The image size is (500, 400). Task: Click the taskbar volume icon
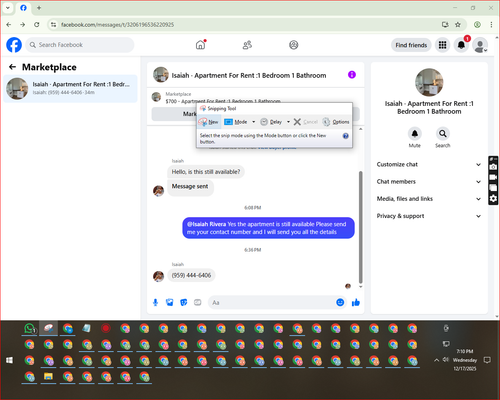click(x=446, y=360)
